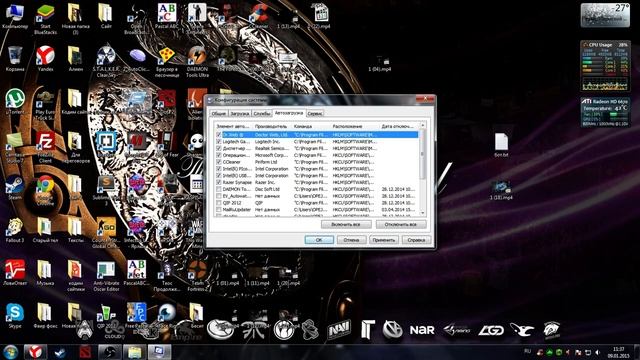This screenshot has height=360, width=640.
Task: Uncheck the Операцион... Microsoft Corp startup checkbox
Action: pyautogui.click(x=219, y=155)
